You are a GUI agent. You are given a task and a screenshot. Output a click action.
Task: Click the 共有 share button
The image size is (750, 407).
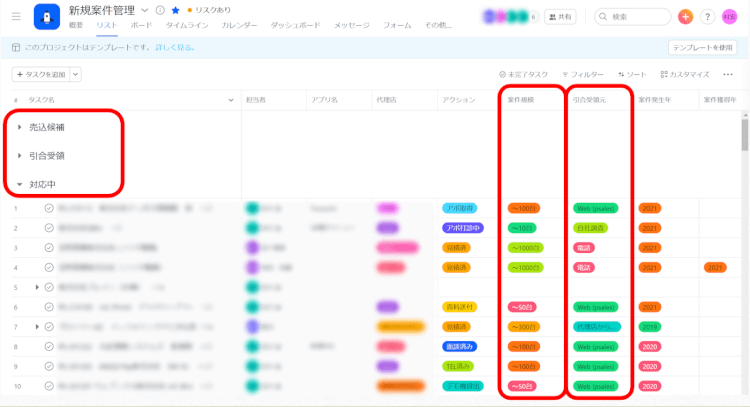pos(563,17)
